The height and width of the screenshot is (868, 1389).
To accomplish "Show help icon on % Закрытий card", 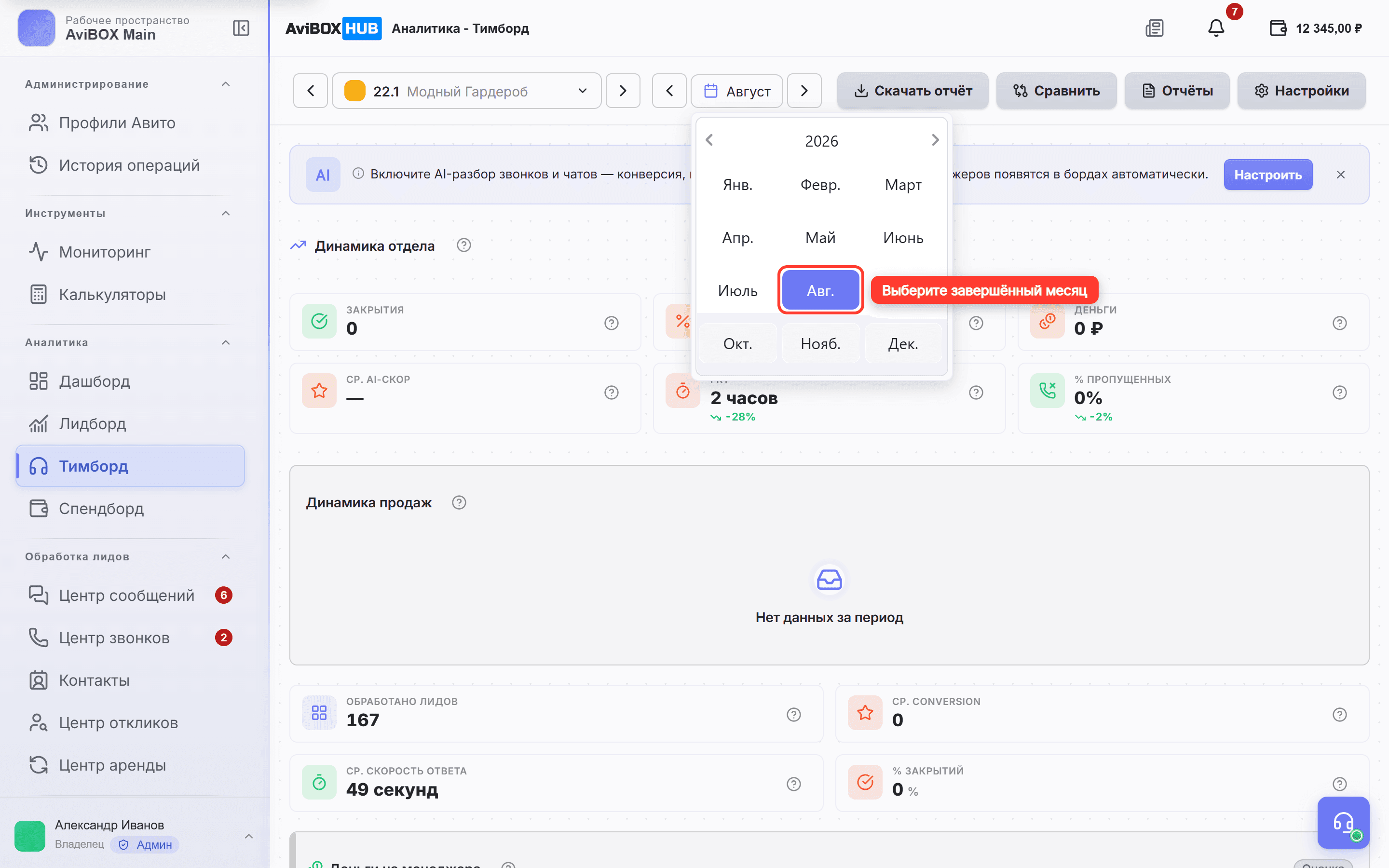I will 1340,784.
